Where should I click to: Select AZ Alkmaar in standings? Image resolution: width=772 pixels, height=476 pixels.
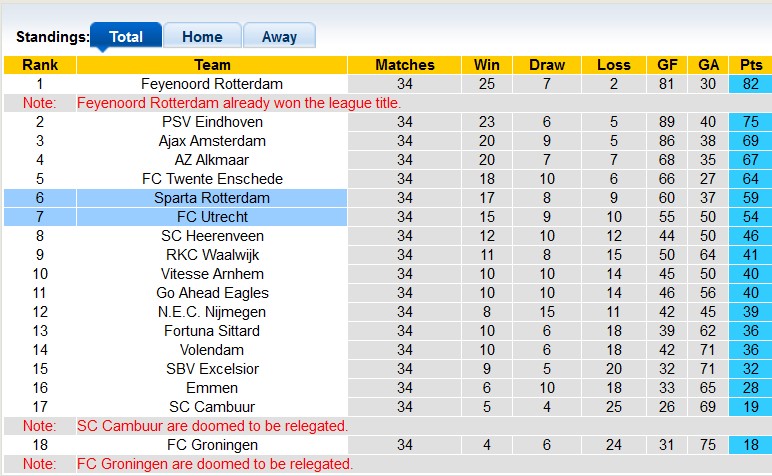212,160
